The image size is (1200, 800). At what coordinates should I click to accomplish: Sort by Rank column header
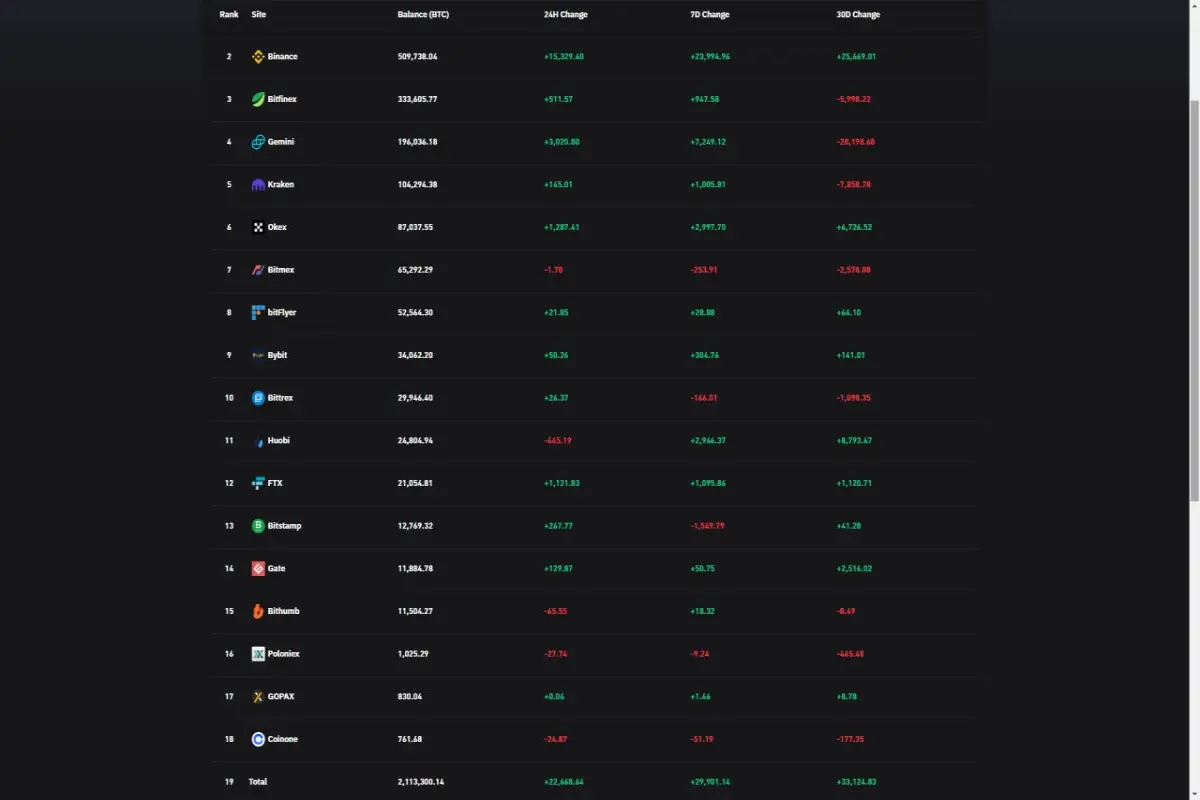click(x=229, y=15)
